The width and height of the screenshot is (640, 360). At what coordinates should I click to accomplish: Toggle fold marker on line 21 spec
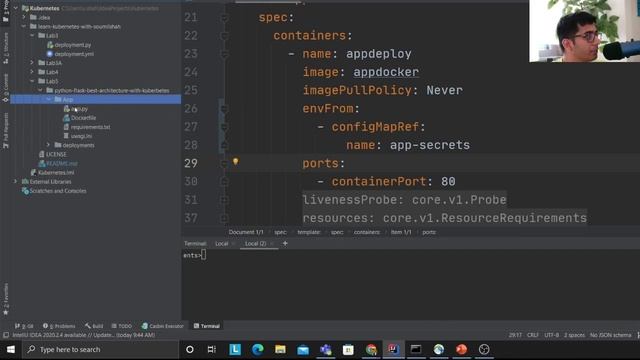point(224,18)
